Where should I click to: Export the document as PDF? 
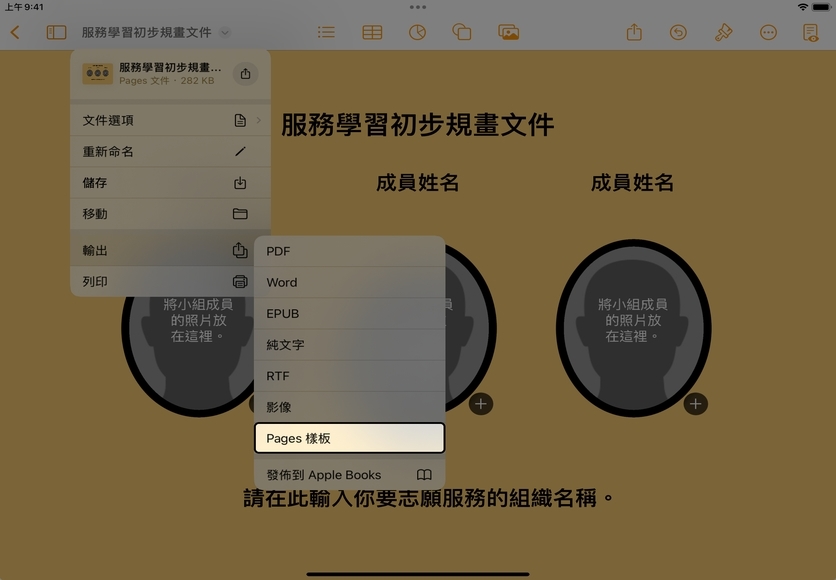(x=349, y=252)
